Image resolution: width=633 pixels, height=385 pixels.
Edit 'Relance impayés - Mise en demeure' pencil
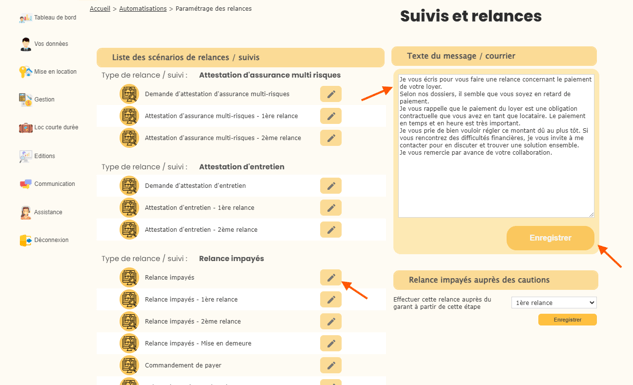pyautogui.click(x=331, y=343)
